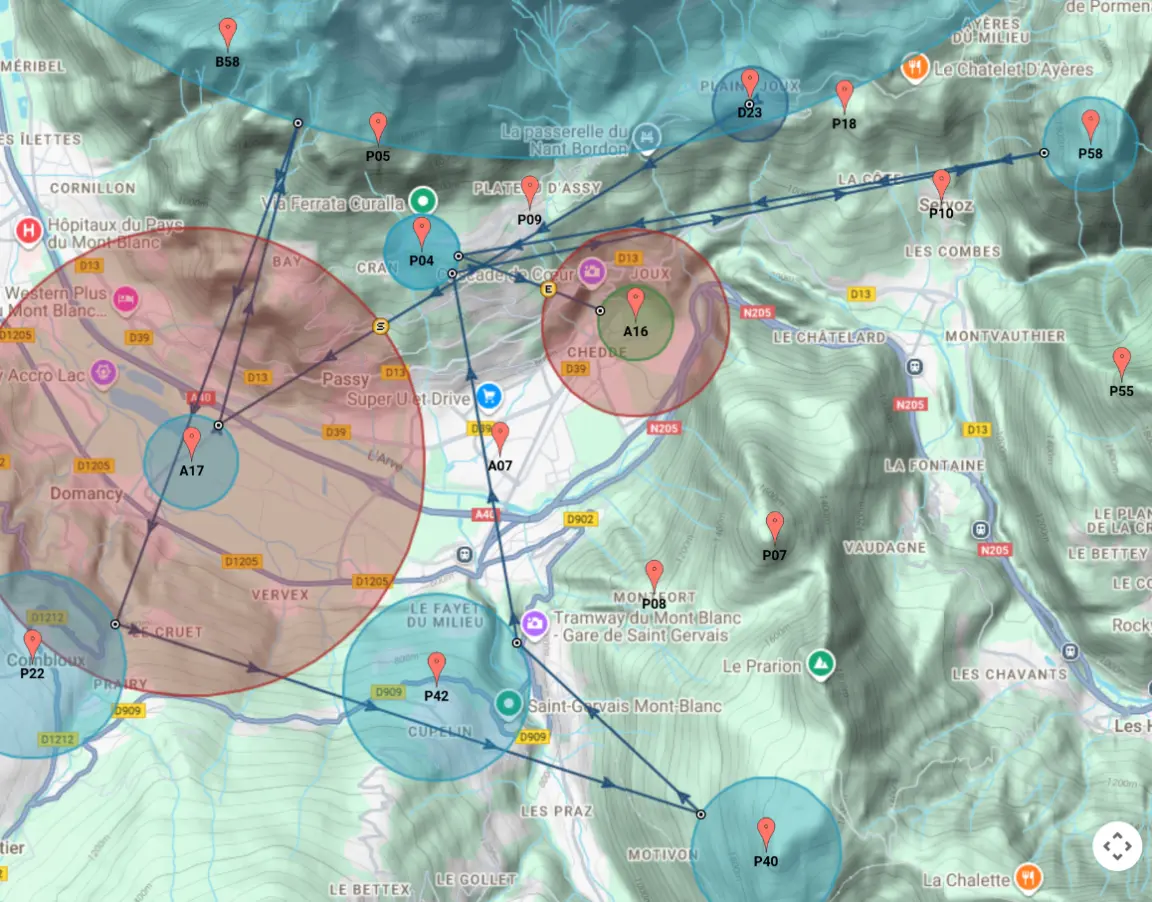
Task: Select the P07 waypoint pin
Action: point(774,526)
